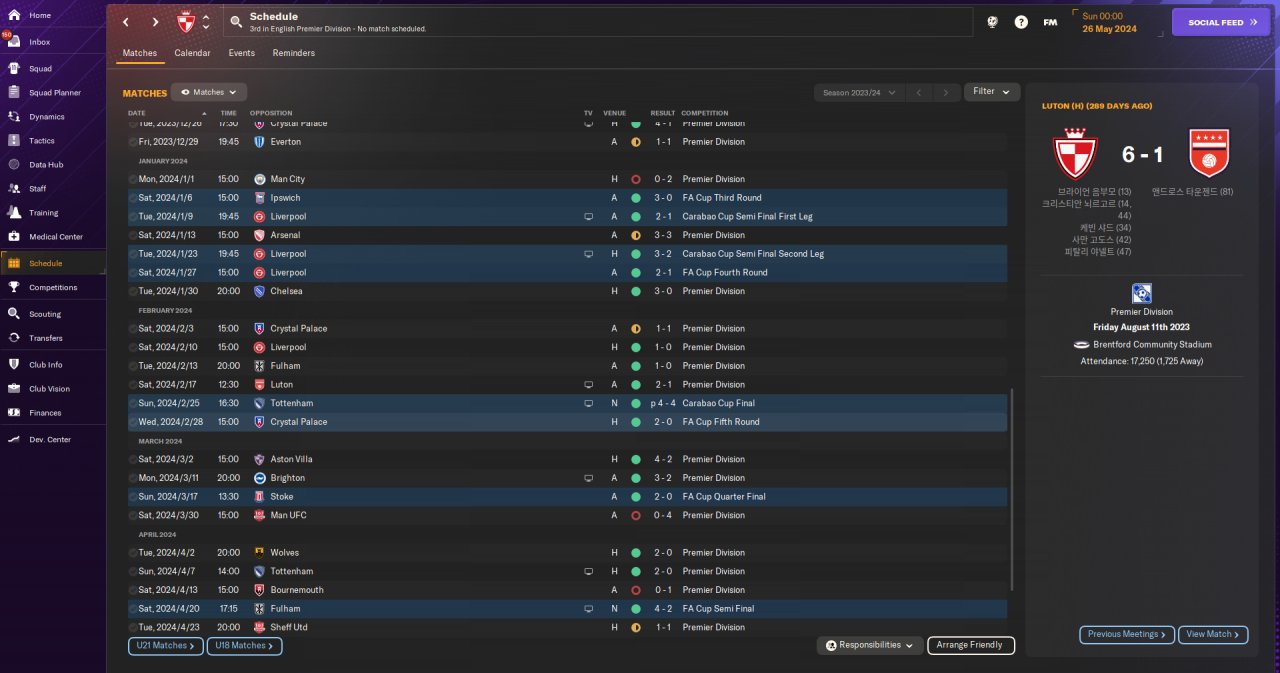This screenshot has height=673, width=1280.
Task: Select the Man UFC 0 - 4 row
Action: click(x=567, y=515)
